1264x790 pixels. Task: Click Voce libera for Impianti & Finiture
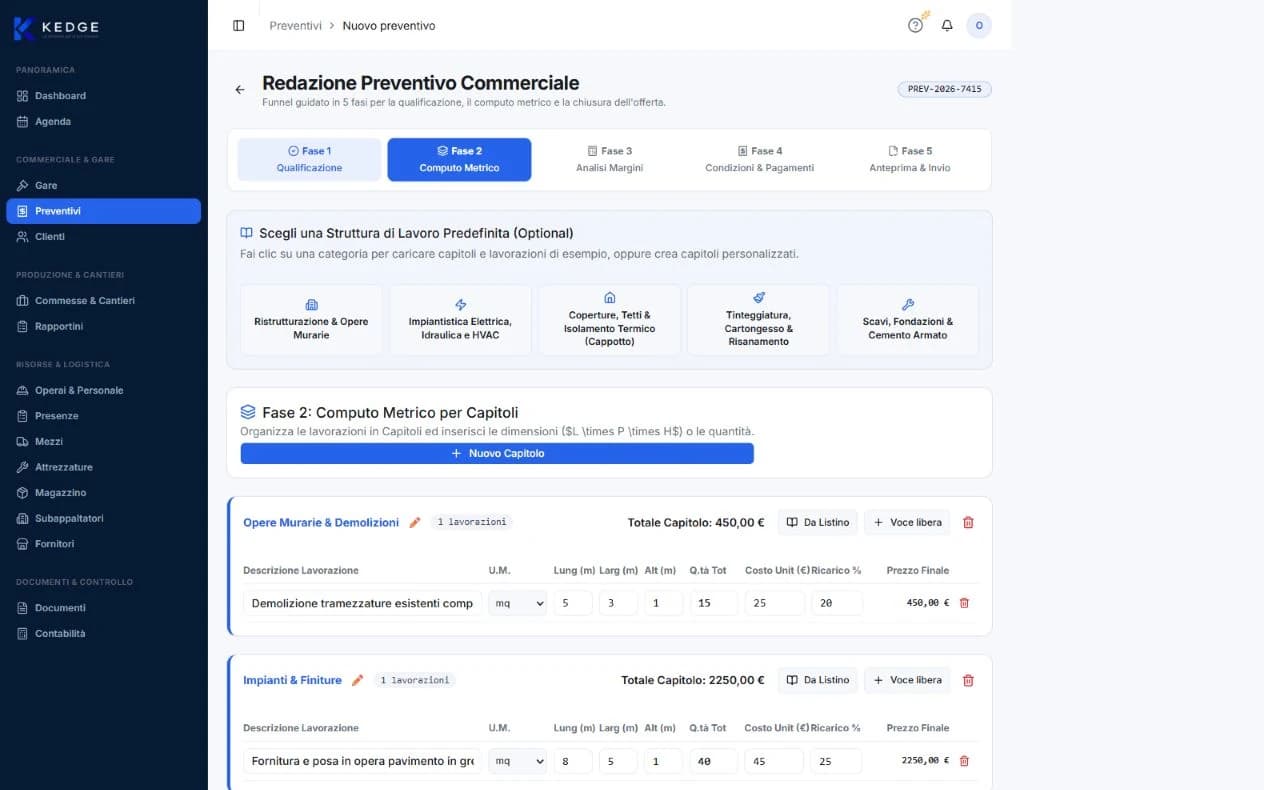pyautogui.click(x=907, y=680)
